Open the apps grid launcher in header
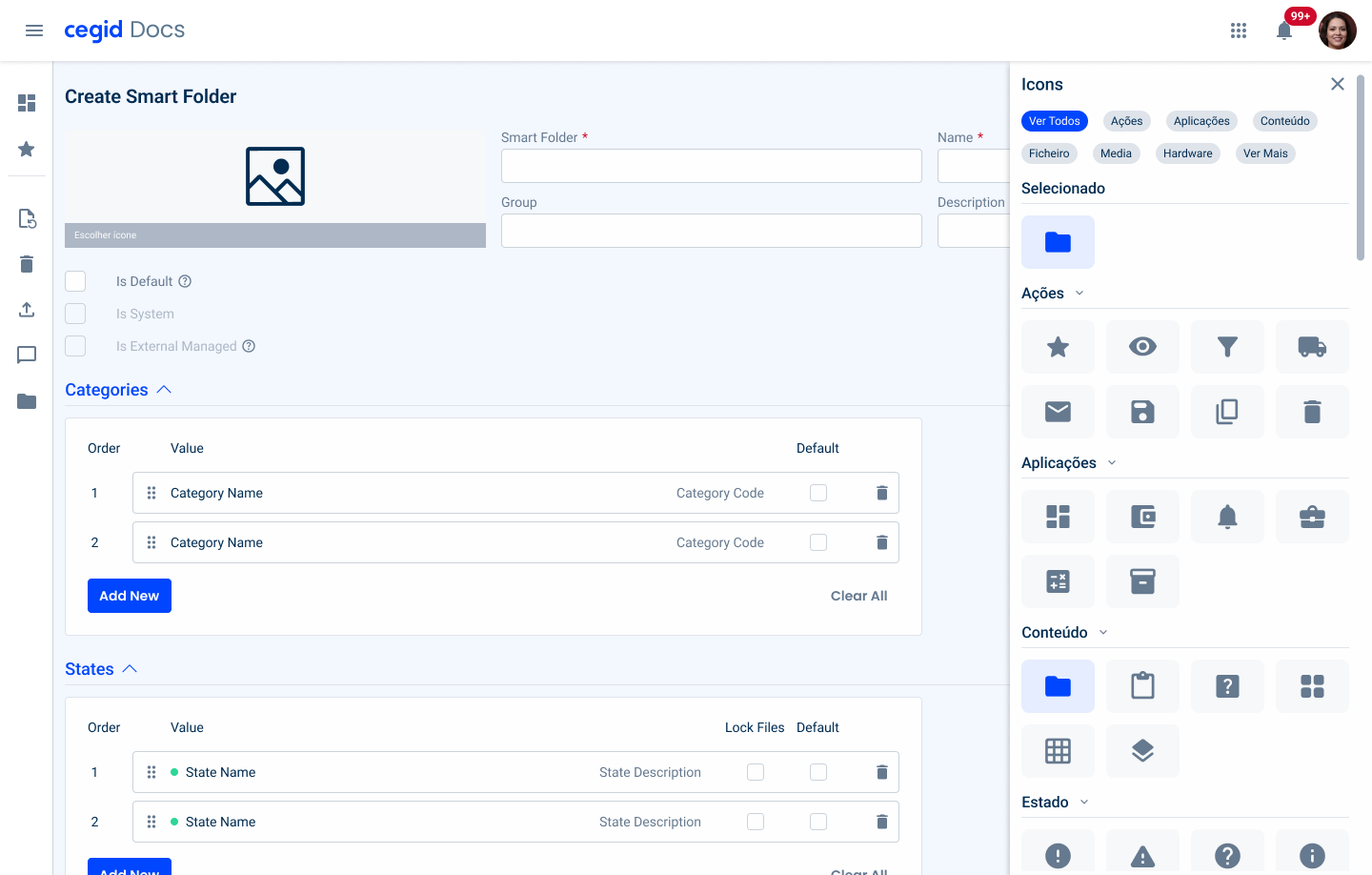Image resolution: width=1372 pixels, height=875 pixels. click(1239, 31)
